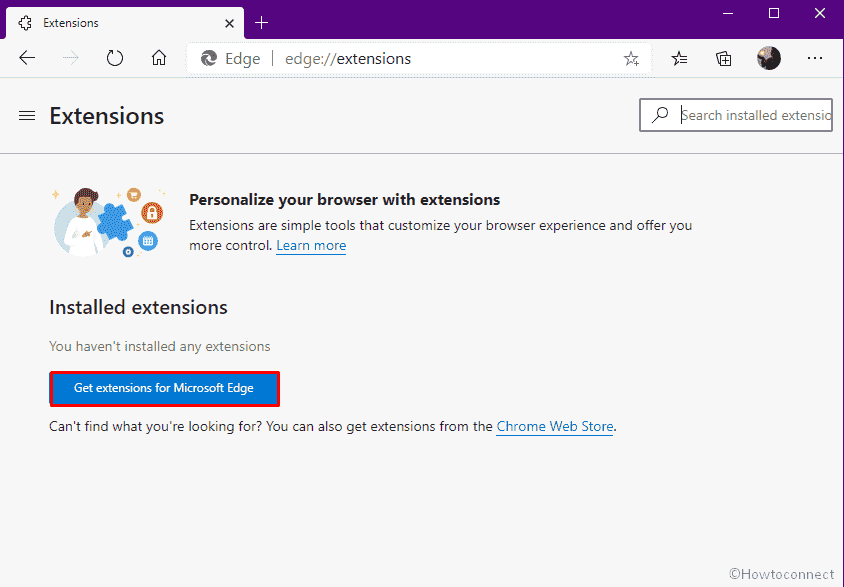The image size is (844, 587).
Task: Open the Learn more link
Action: [311, 246]
